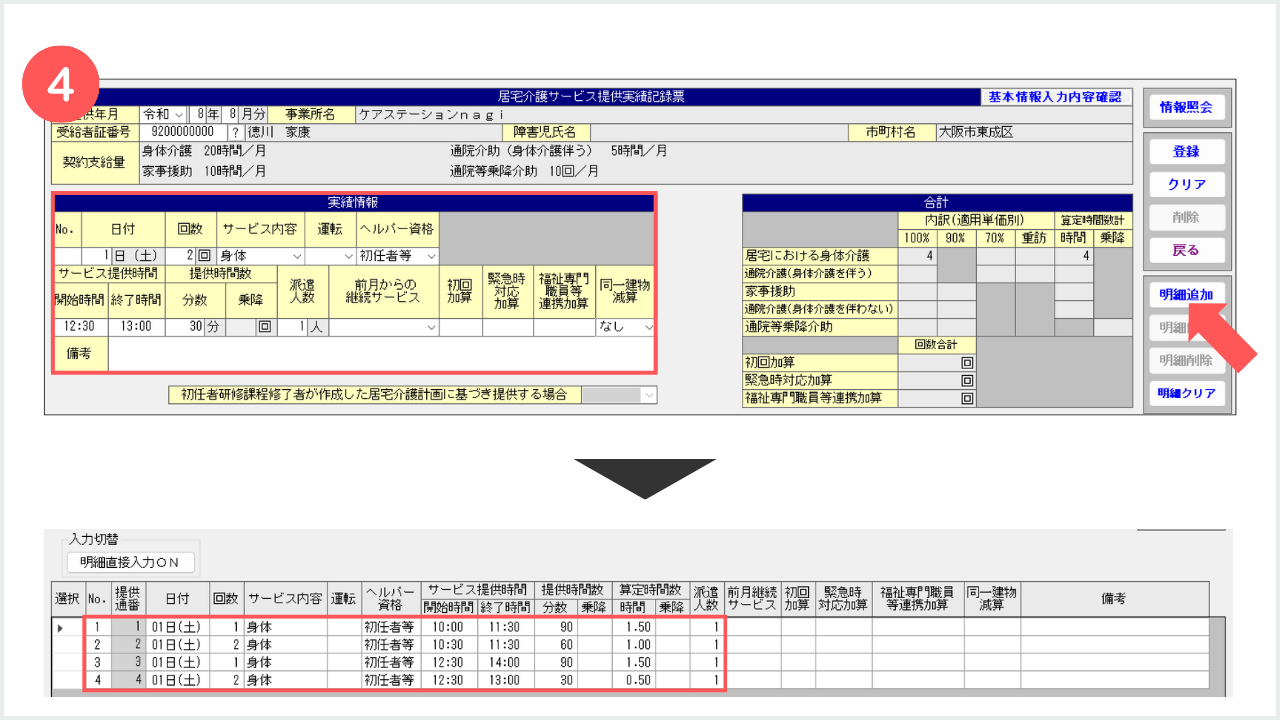
Task: Click the 開始時間 field showing 12:30
Action: click(80, 327)
